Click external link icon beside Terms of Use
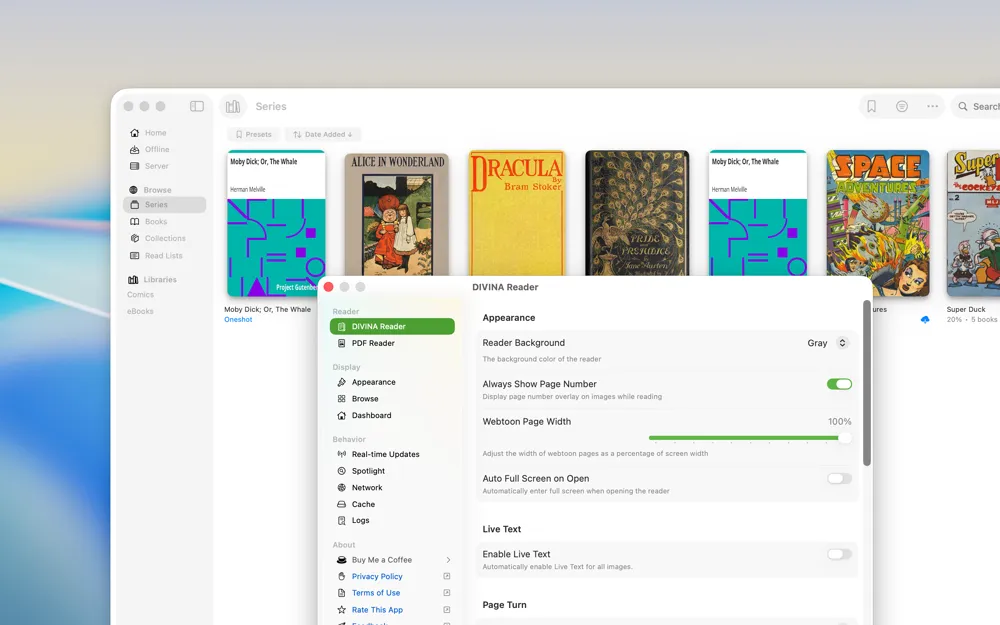The image size is (1000, 625). pyautogui.click(x=446, y=593)
